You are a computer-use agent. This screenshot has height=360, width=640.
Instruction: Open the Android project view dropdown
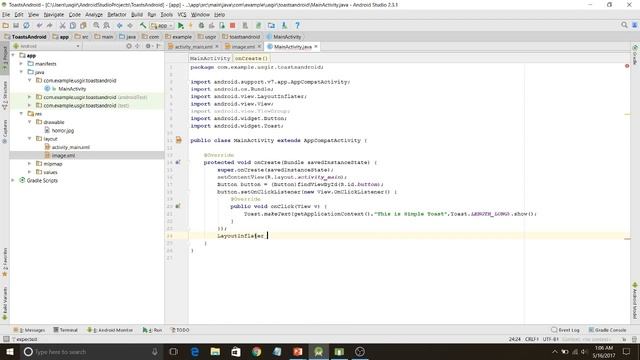tap(46, 46)
